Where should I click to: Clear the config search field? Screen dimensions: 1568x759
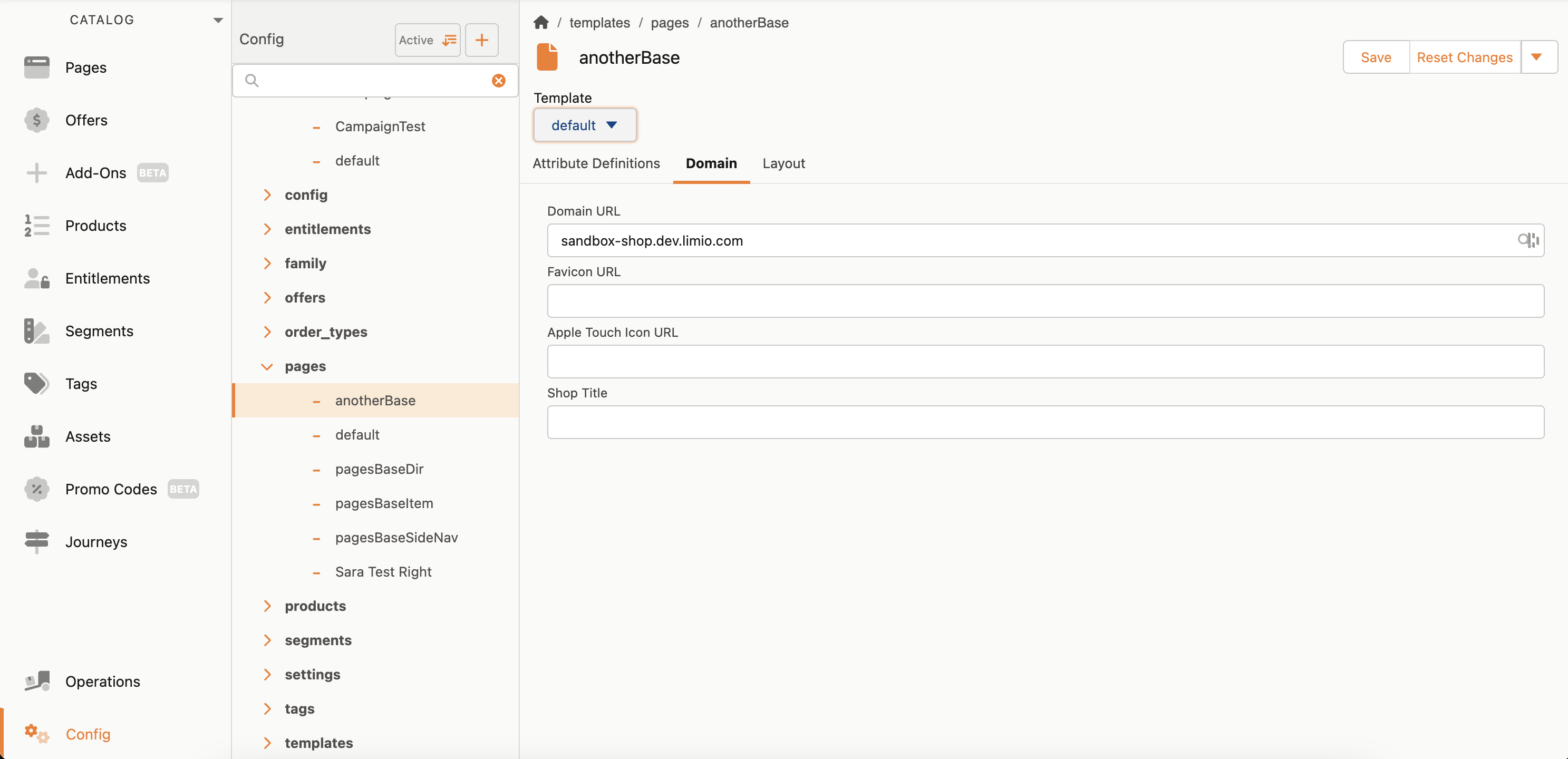click(x=499, y=80)
